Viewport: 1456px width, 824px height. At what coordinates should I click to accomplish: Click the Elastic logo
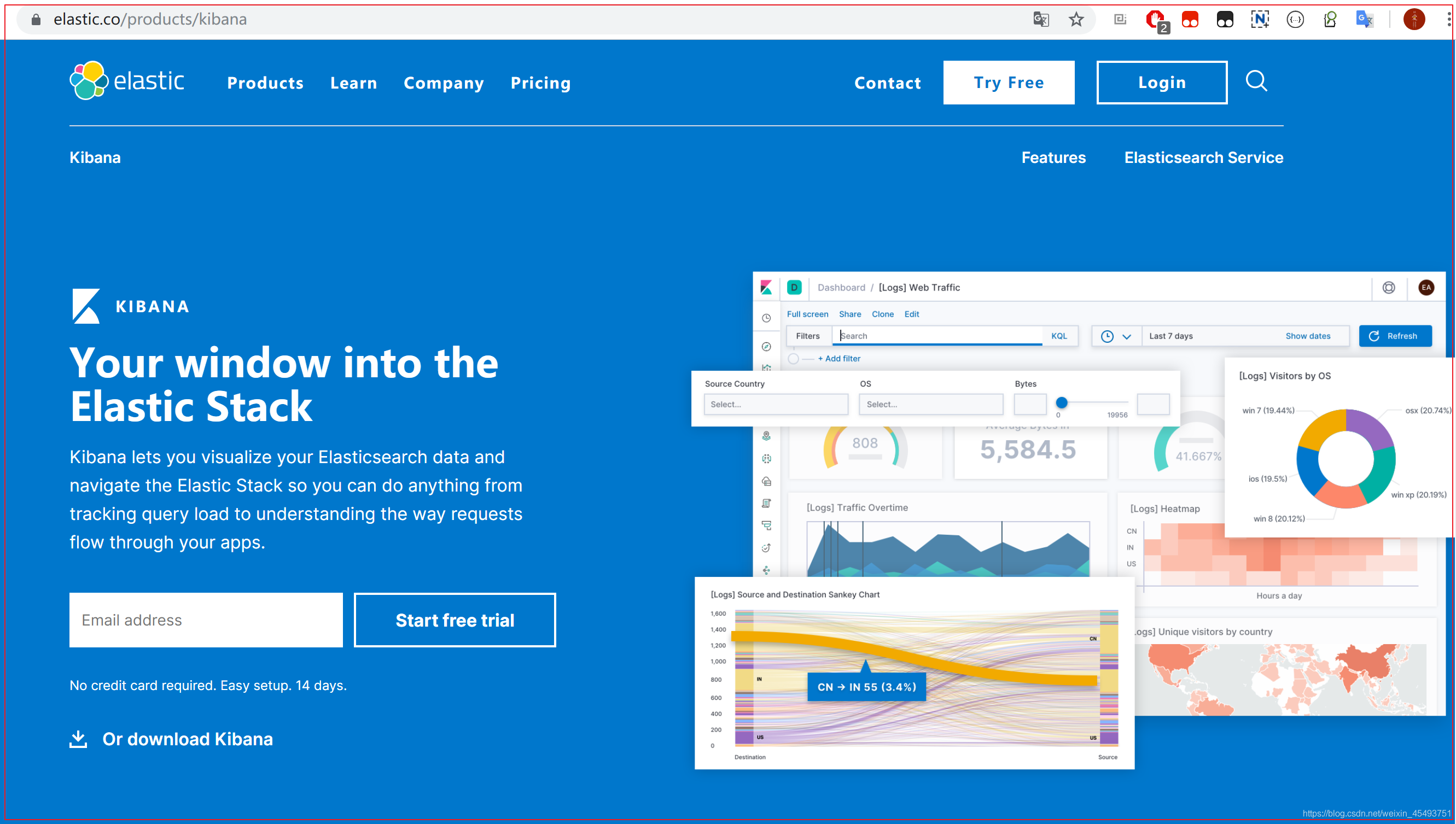127,81
